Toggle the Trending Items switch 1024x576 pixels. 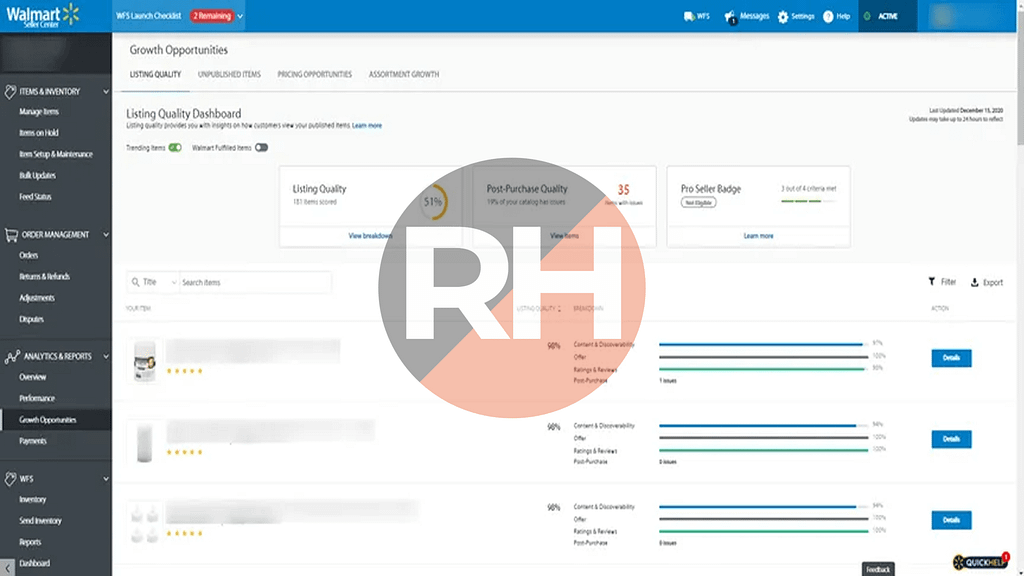tap(175, 148)
